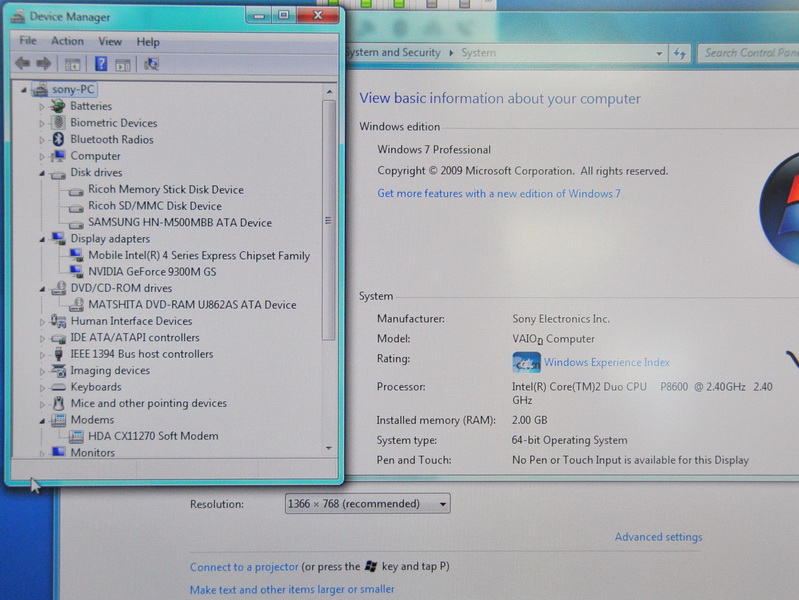Select SAMSUNG HN-M500MBB ATA Device
The image size is (799, 600).
click(180, 223)
